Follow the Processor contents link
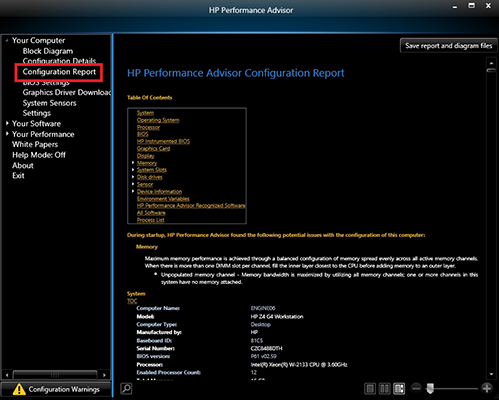This screenshot has width=499, height=400. pos(148,127)
